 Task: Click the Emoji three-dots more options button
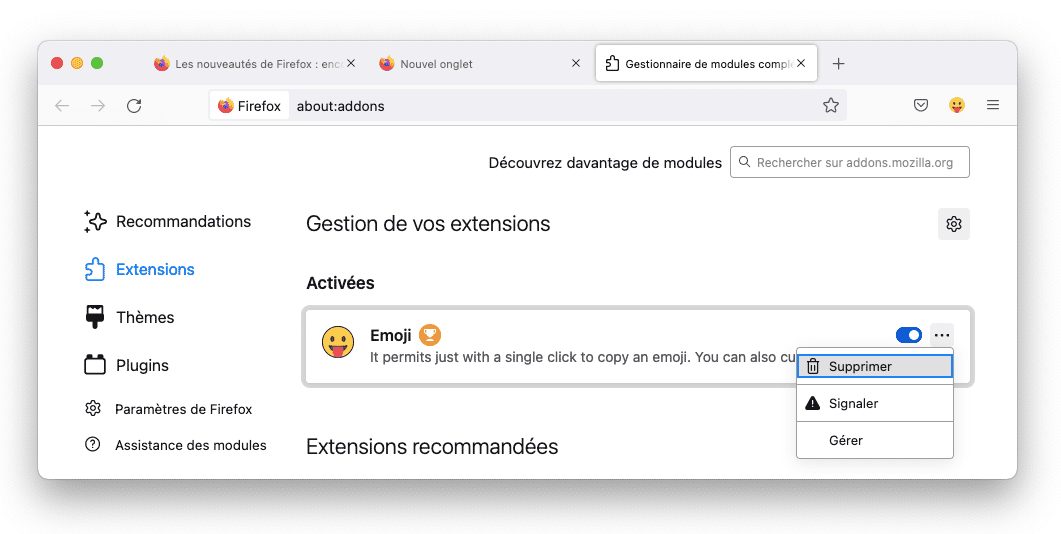click(942, 335)
